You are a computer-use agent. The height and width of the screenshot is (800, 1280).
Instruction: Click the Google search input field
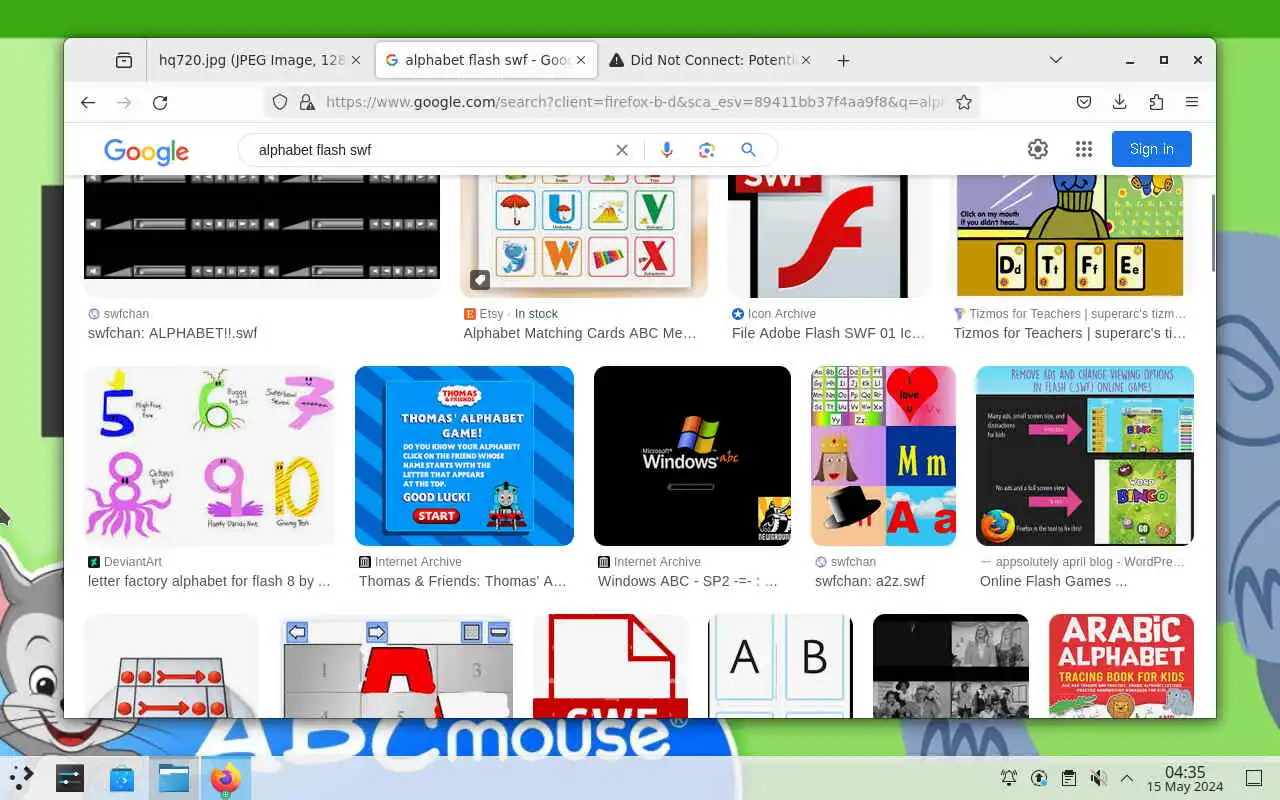point(430,150)
